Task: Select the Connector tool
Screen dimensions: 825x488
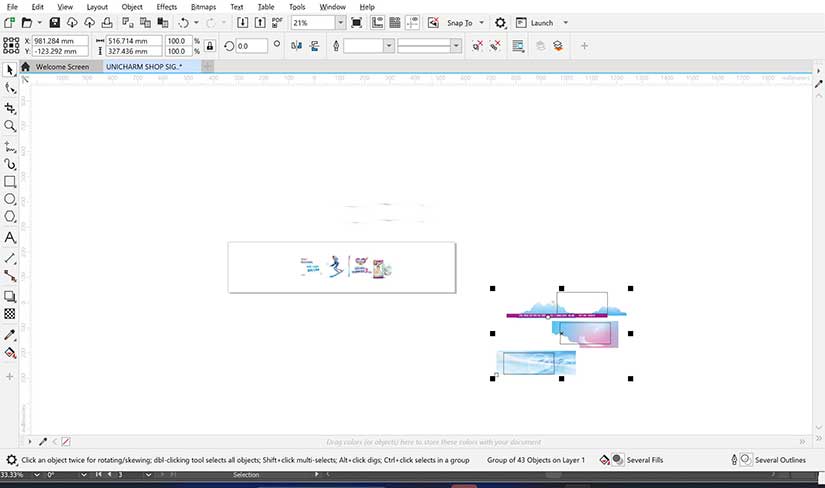Action: click(9, 276)
